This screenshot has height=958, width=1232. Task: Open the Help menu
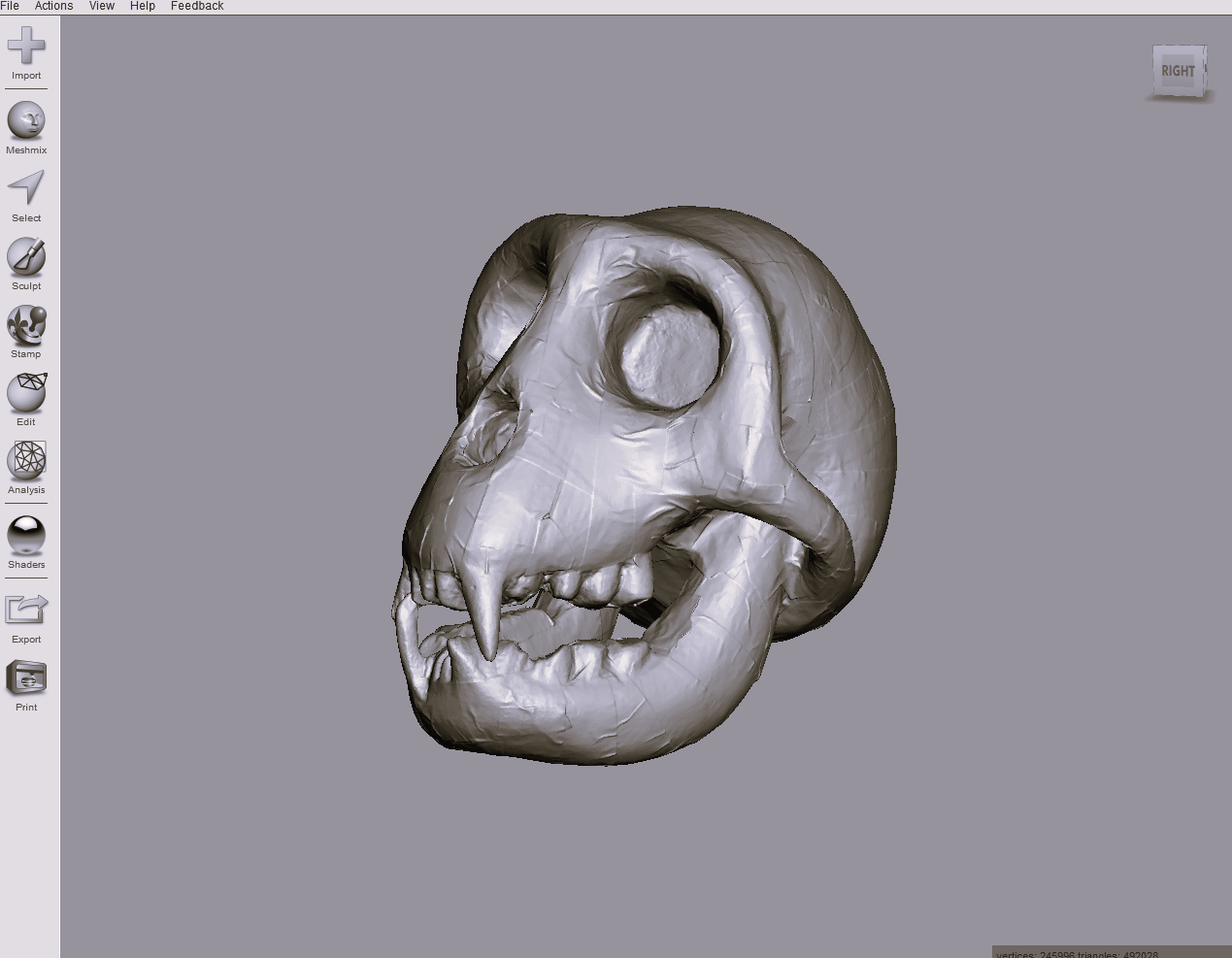[143, 6]
